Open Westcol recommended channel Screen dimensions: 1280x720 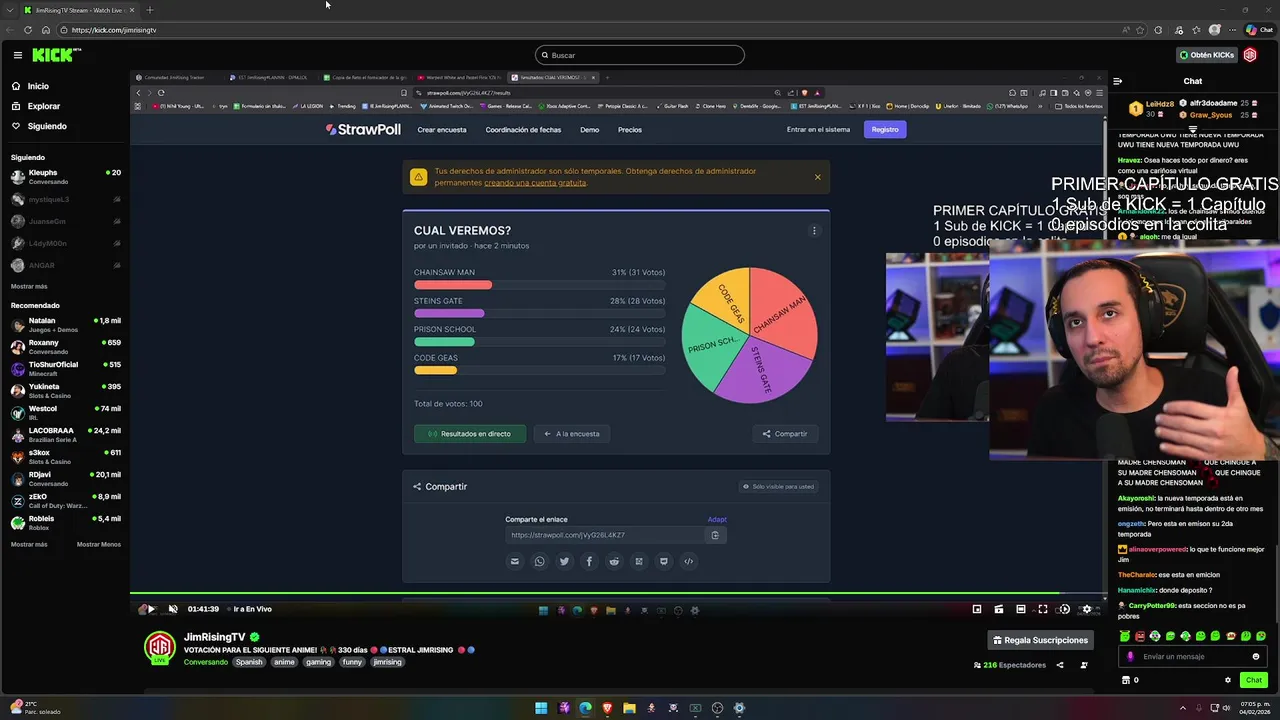point(65,413)
